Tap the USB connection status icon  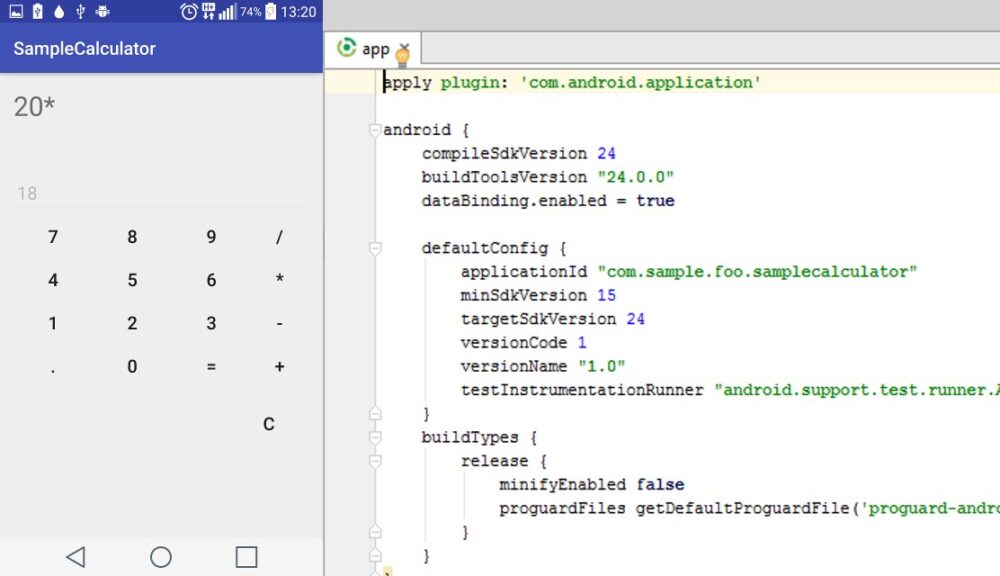click(80, 11)
